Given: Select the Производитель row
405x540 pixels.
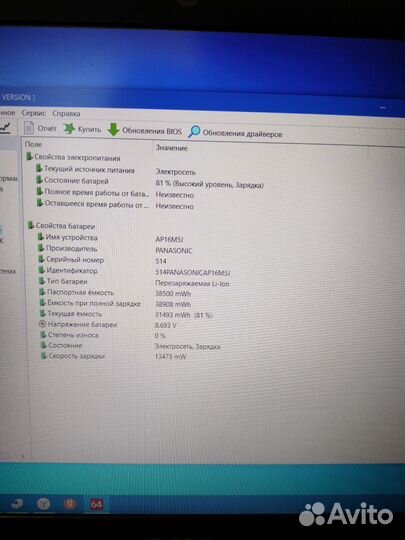Looking at the screenshot, I should click(x=68, y=248).
